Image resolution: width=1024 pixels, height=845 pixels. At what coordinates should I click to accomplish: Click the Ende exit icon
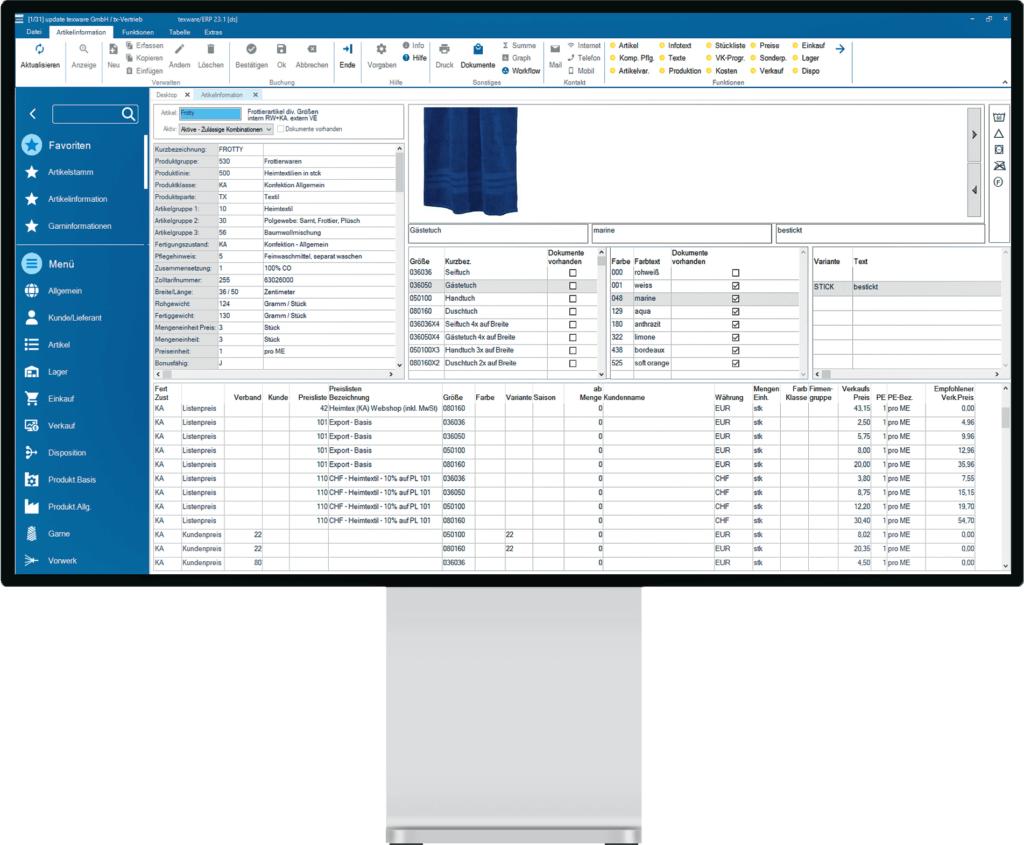347,49
